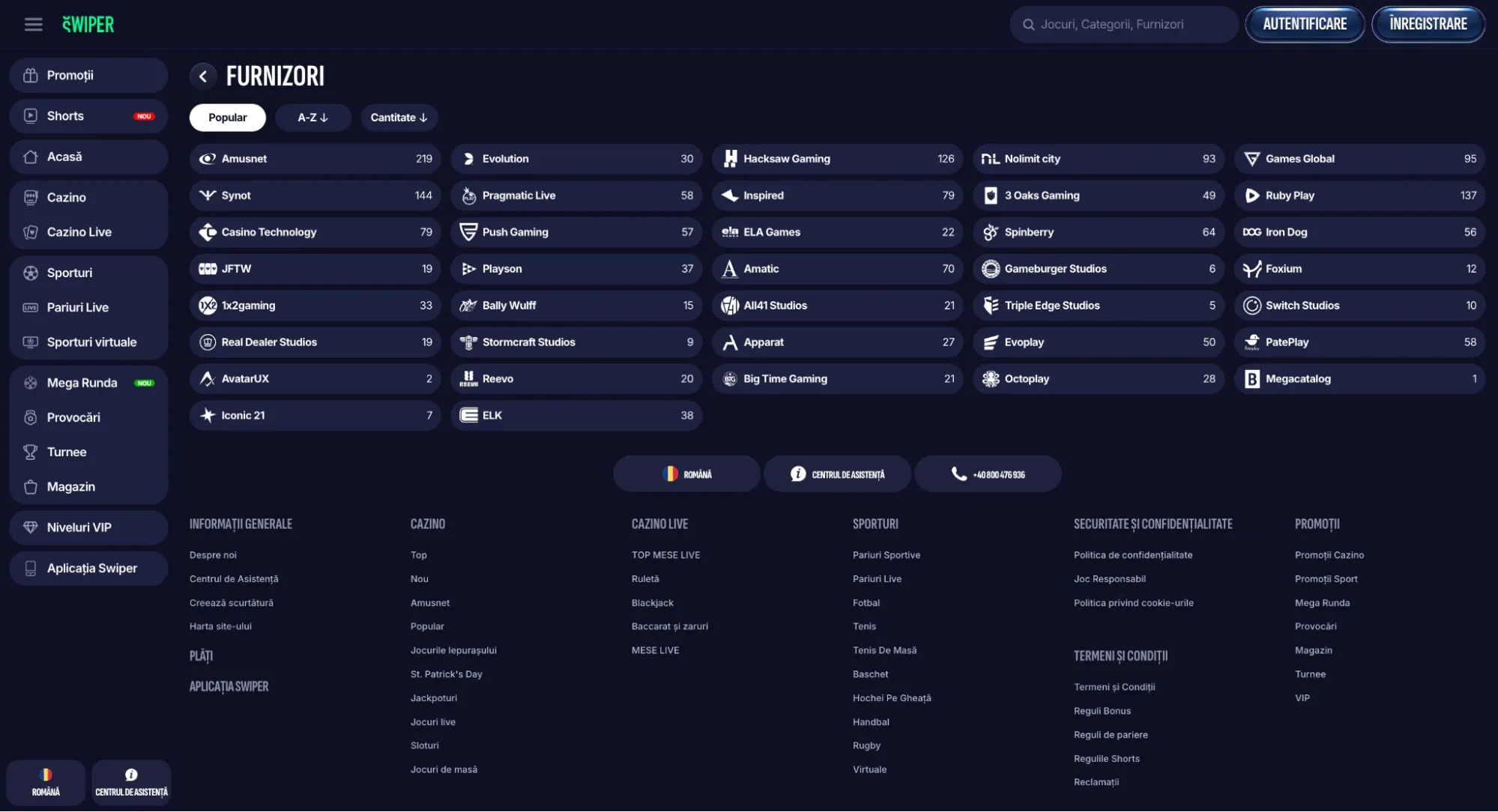The width and height of the screenshot is (1498, 812).
Task: Click the games search input field
Action: (x=1124, y=24)
